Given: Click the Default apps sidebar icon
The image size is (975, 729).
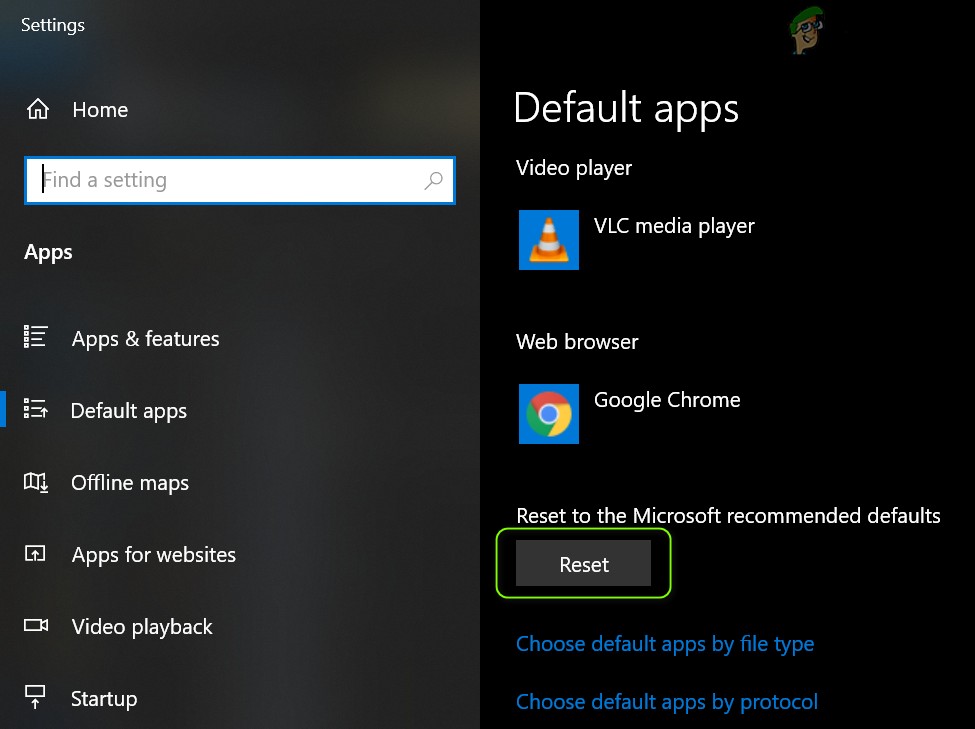Looking at the screenshot, I should pyautogui.click(x=35, y=410).
